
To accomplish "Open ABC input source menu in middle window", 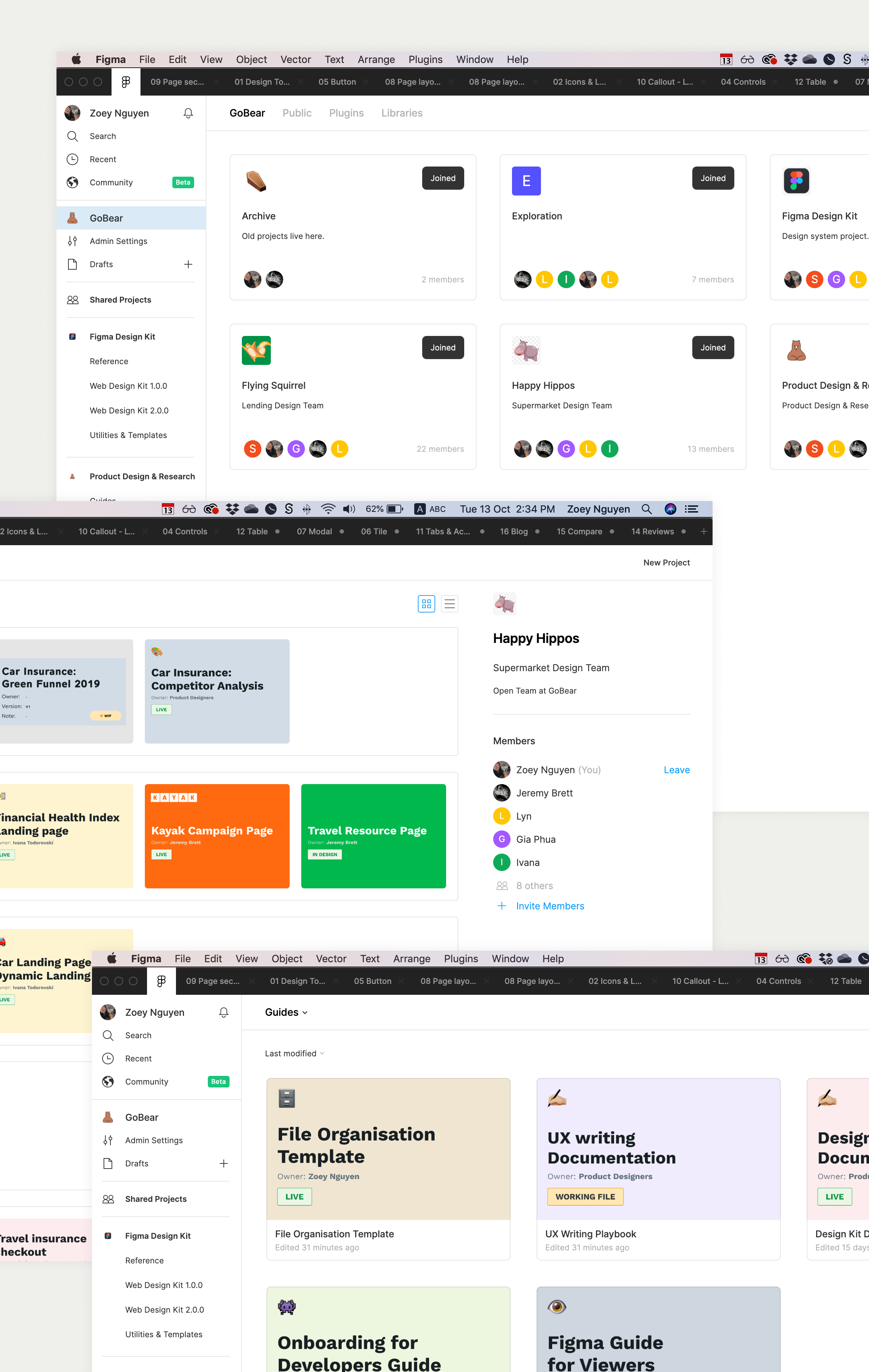I will [x=430, y=509].
